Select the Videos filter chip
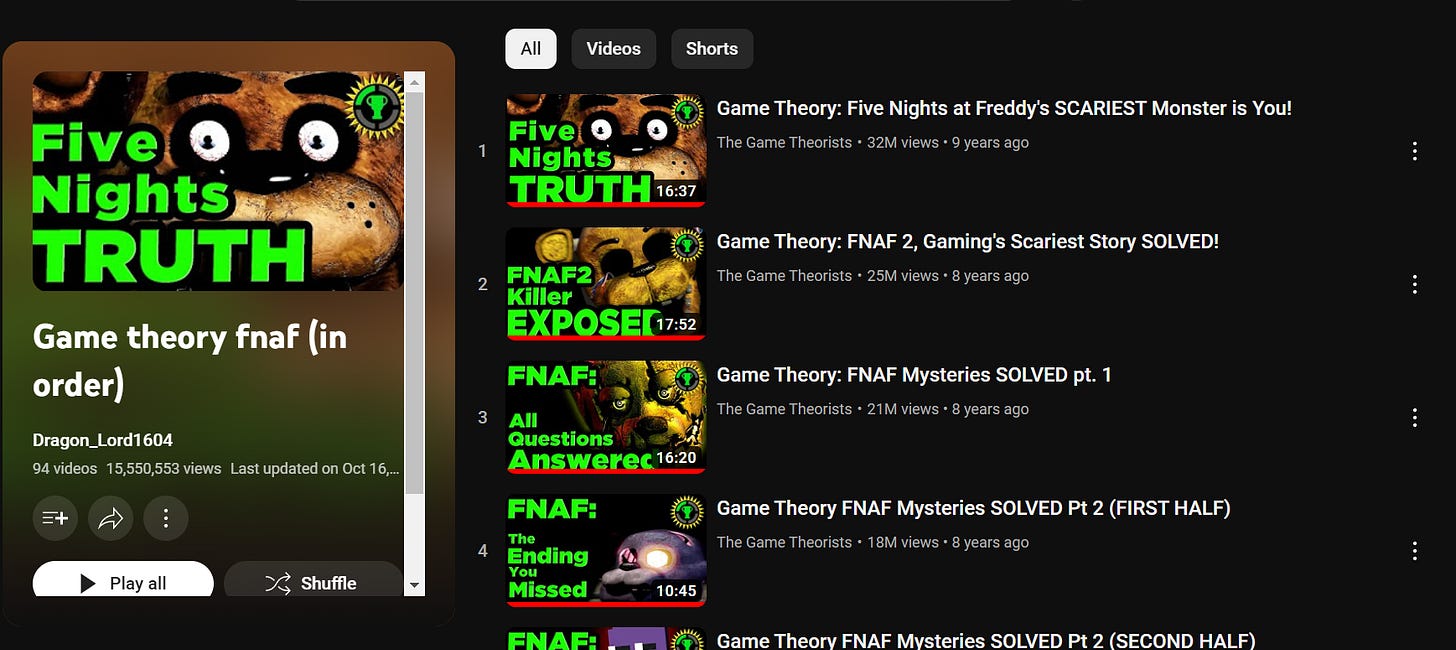 coord(613,49)
